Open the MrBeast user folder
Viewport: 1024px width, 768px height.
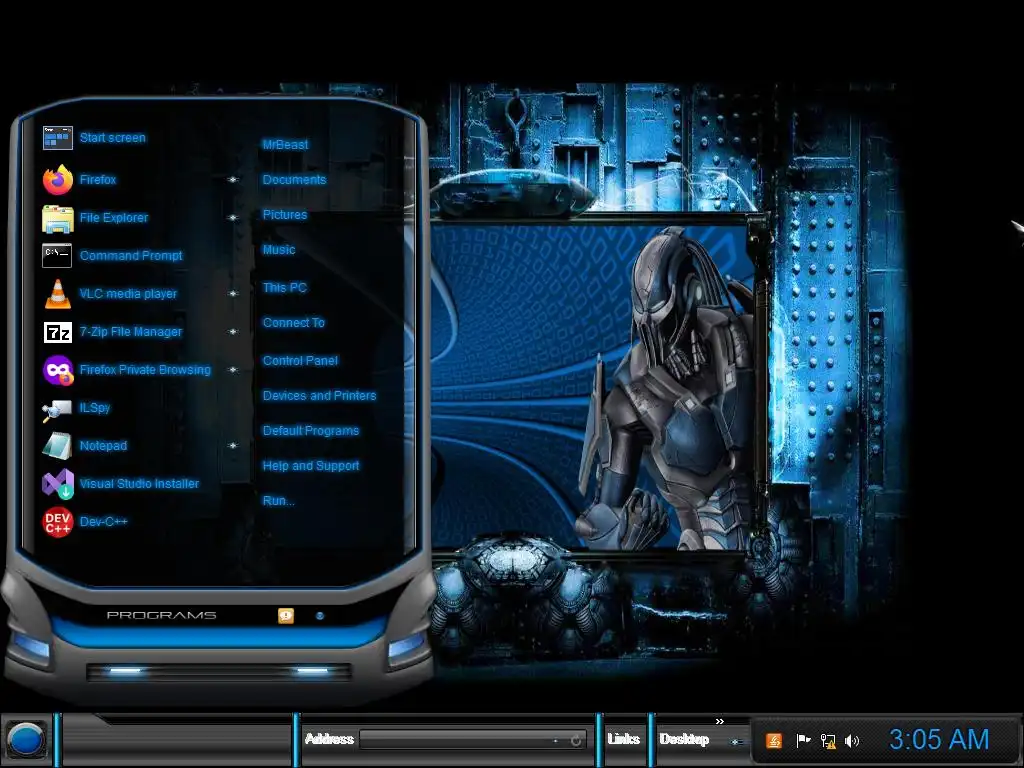(285, 145)
